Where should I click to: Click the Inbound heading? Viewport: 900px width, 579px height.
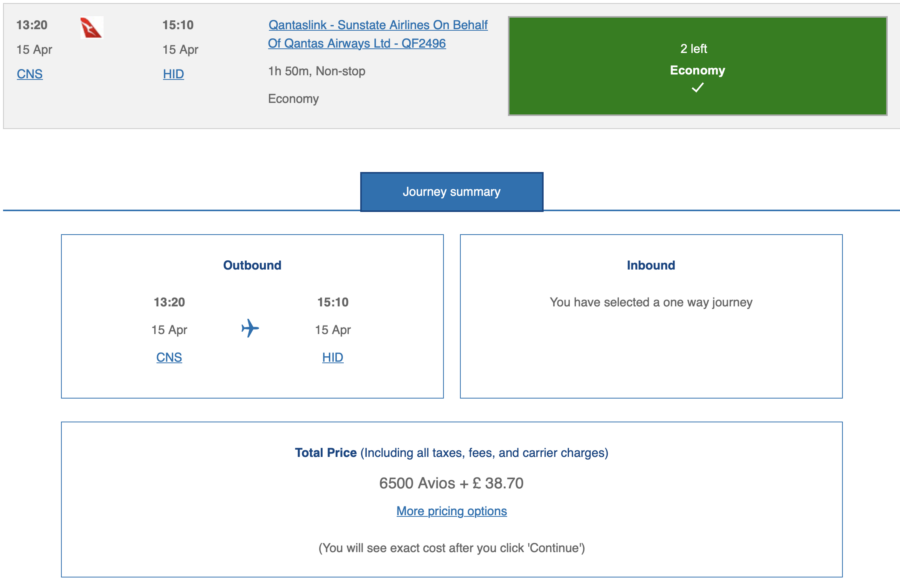click(651, 265)
